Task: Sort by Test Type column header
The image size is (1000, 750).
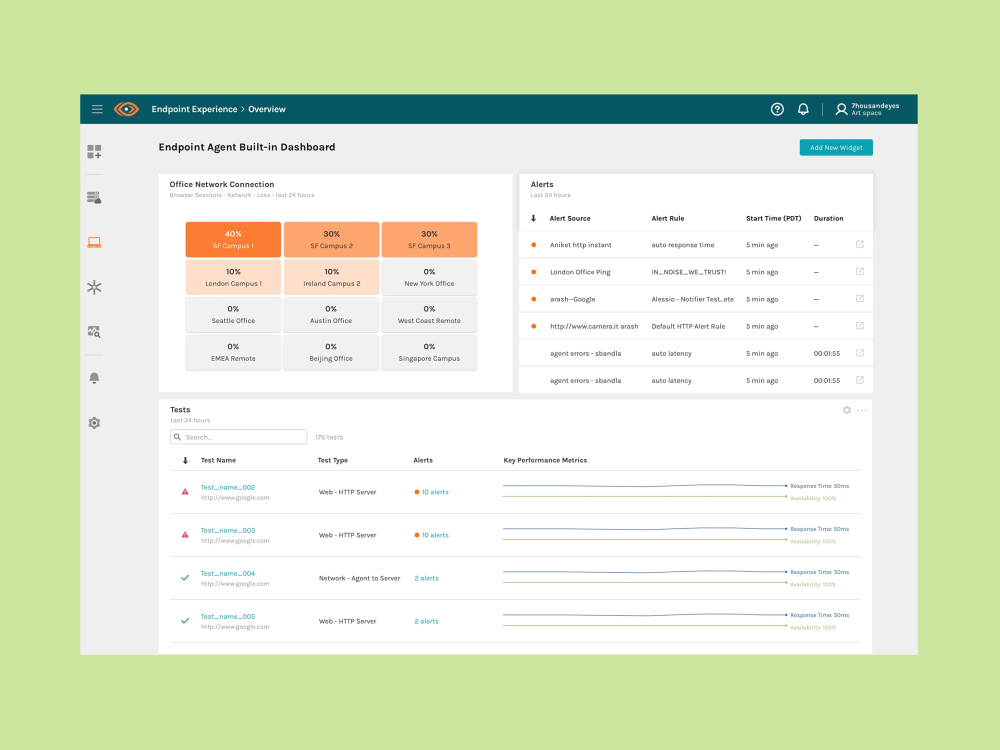Action: click(333, 460)
